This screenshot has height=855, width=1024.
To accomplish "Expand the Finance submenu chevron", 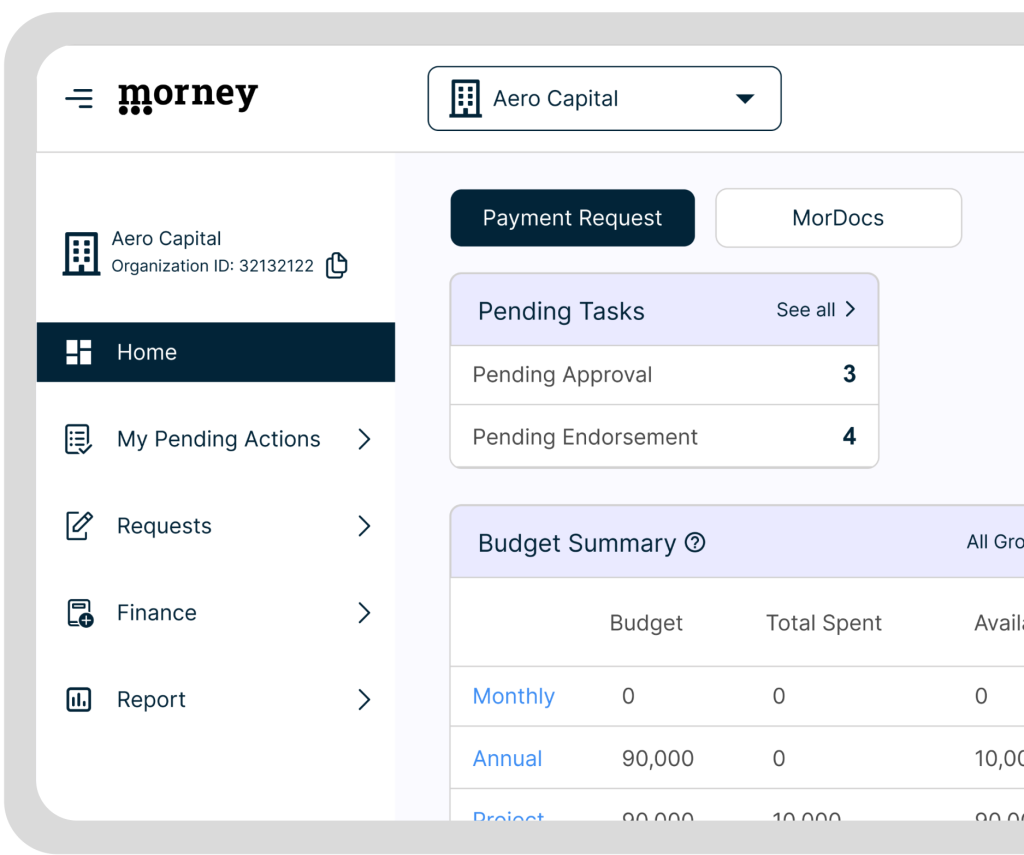I will (364, 613).
